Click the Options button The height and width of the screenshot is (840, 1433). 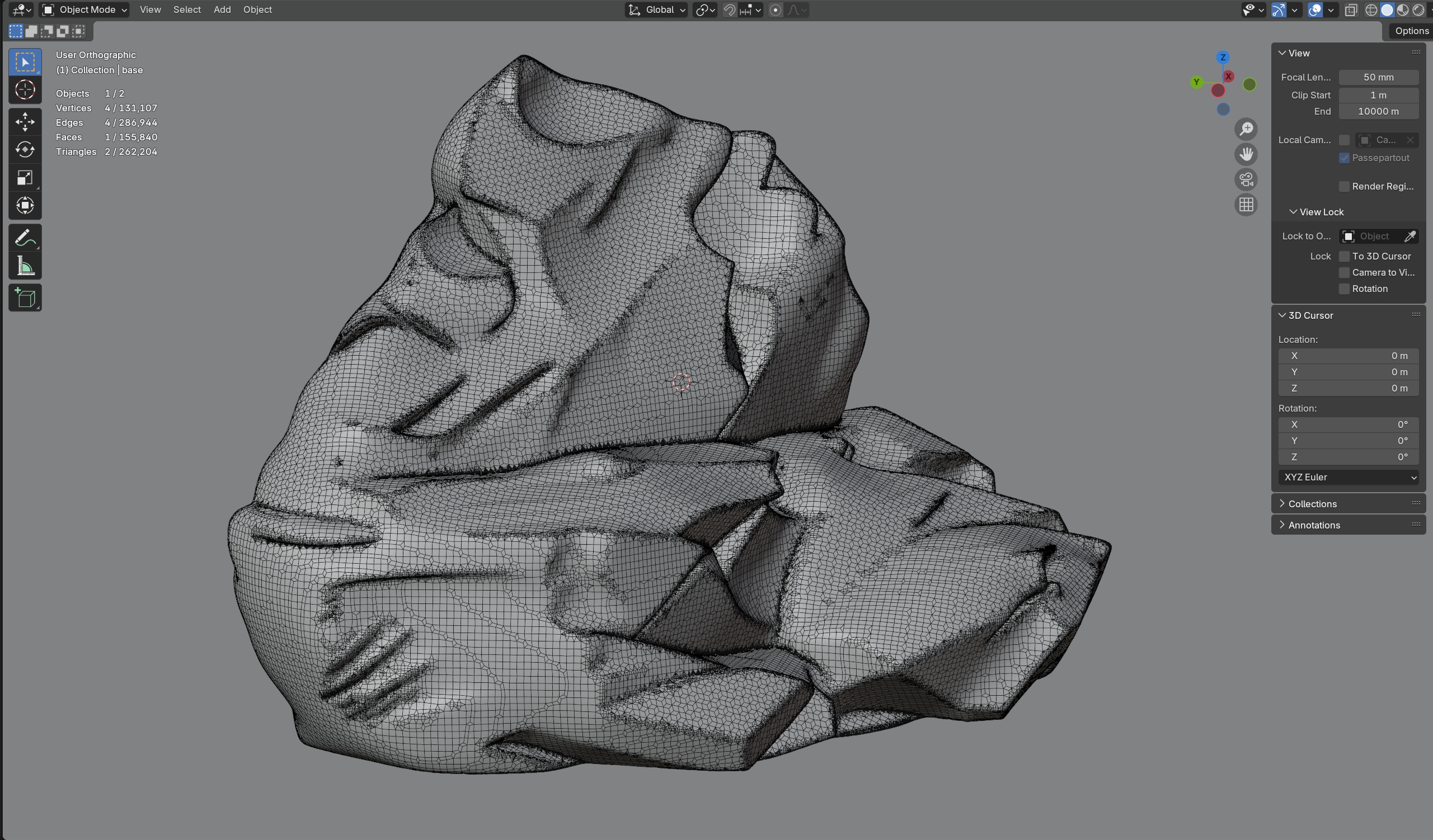(1411, 31)
